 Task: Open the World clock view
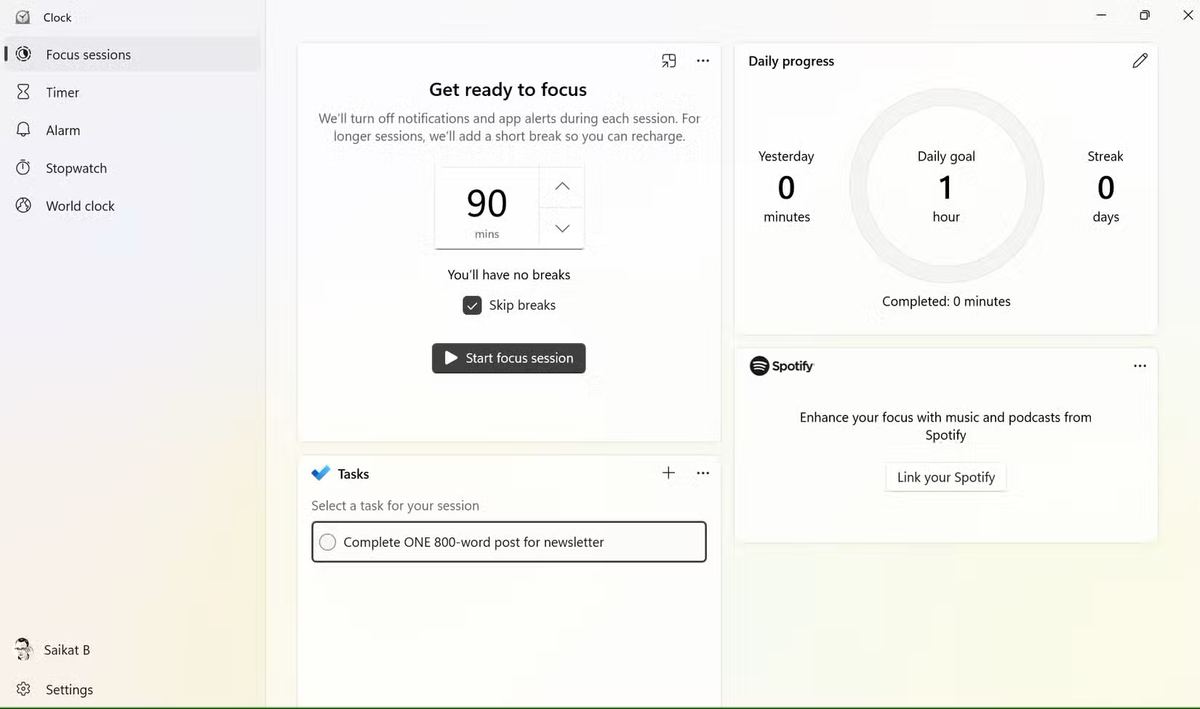point(79,205)
